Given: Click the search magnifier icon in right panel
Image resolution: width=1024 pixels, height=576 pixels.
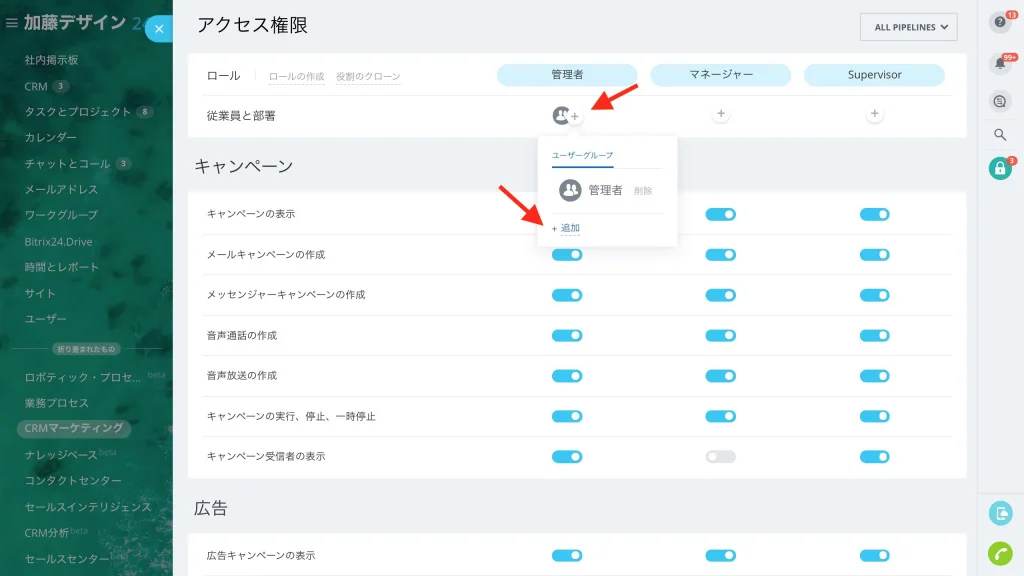Looking at the screenshot, I should click(1000, 135).
